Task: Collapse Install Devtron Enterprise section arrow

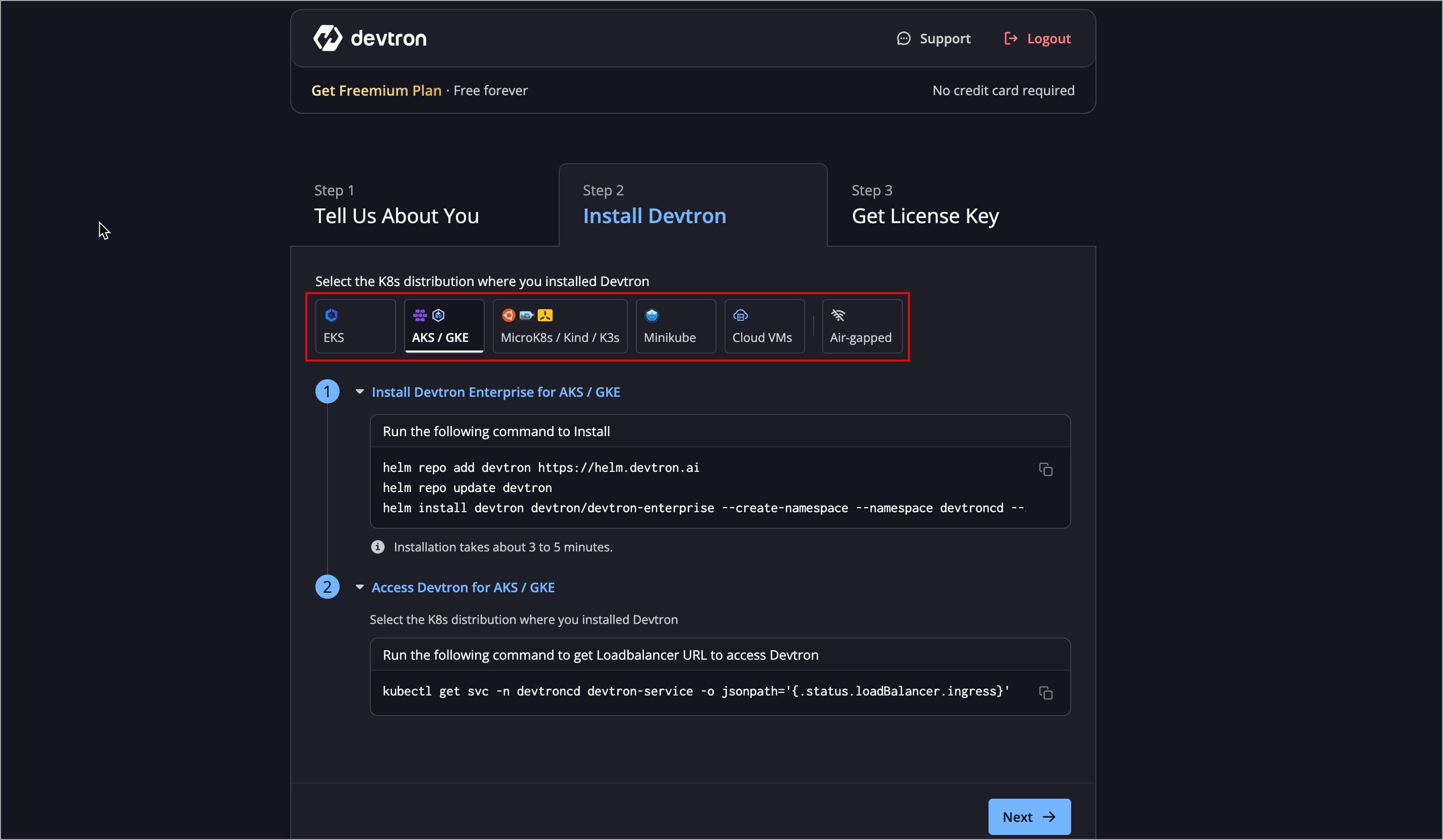Action: click(x=360, y=391)
